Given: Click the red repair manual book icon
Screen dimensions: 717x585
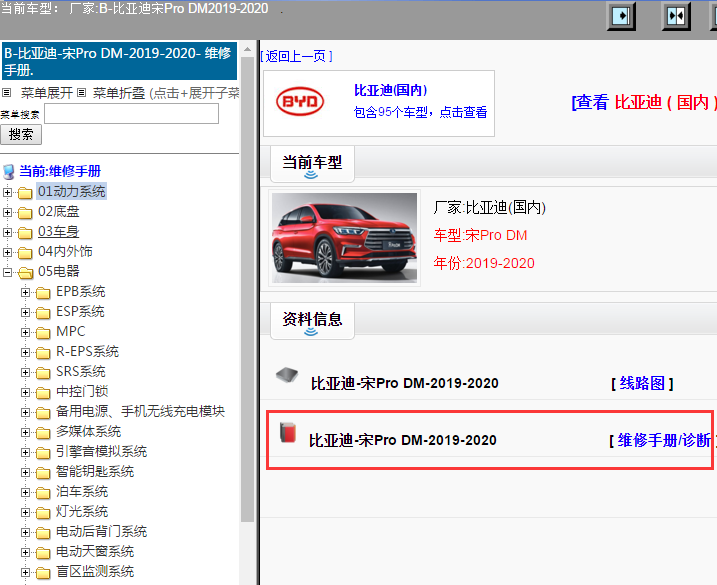Looking at the screenshot, I should pyautogui.click(x=288, y=432).
